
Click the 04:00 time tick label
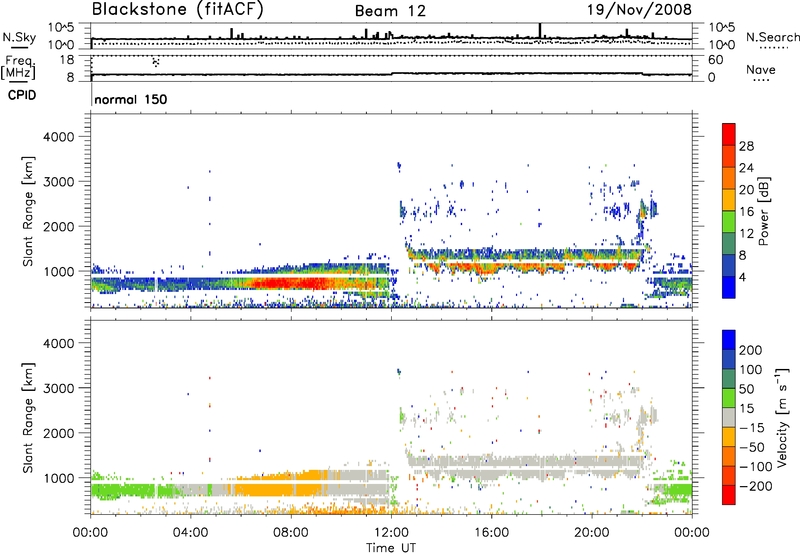point(190,533)
